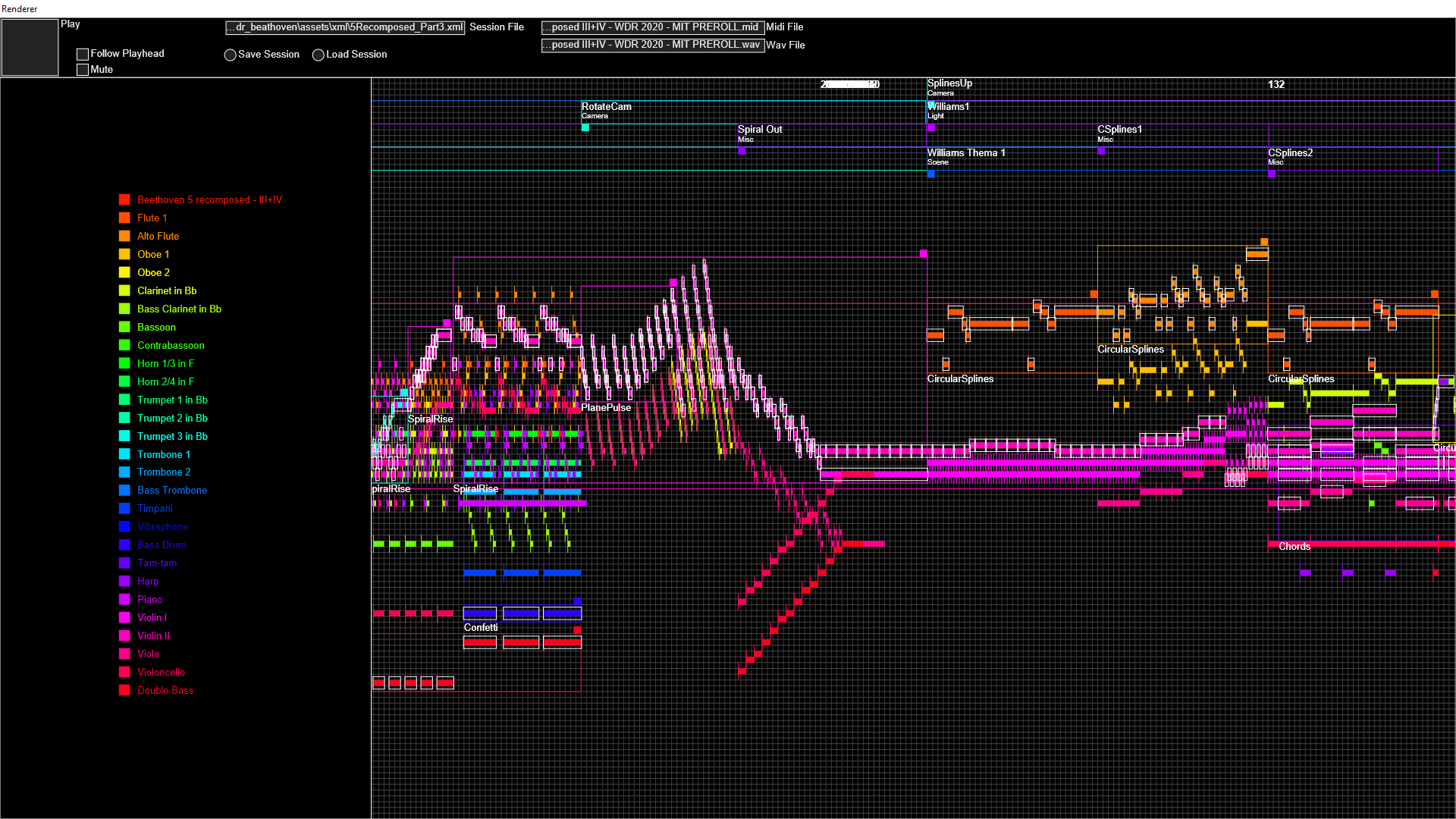Viewport: 1456px width, 819px height.
Task: Click the Midi File path field
Action: point(653,27)
